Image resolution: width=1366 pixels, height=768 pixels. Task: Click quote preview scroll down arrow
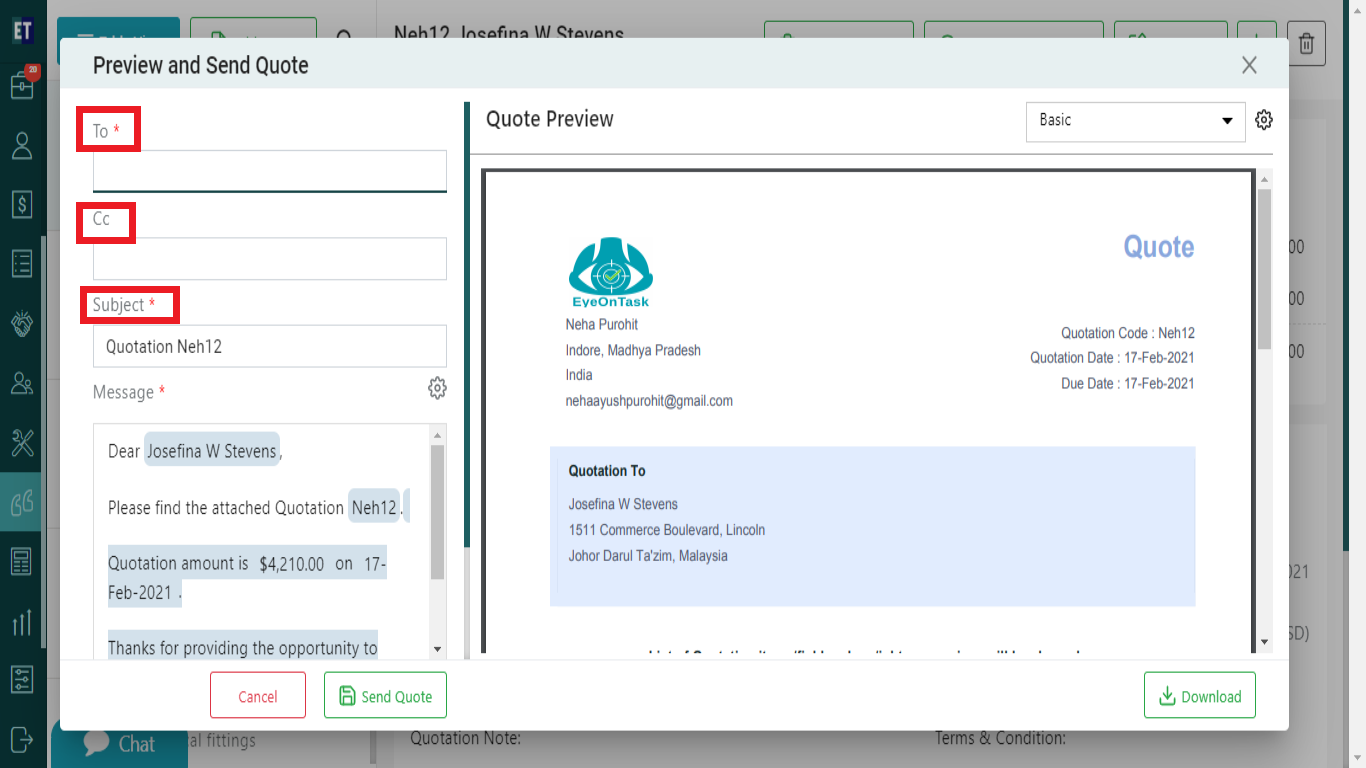point(1264,641)
